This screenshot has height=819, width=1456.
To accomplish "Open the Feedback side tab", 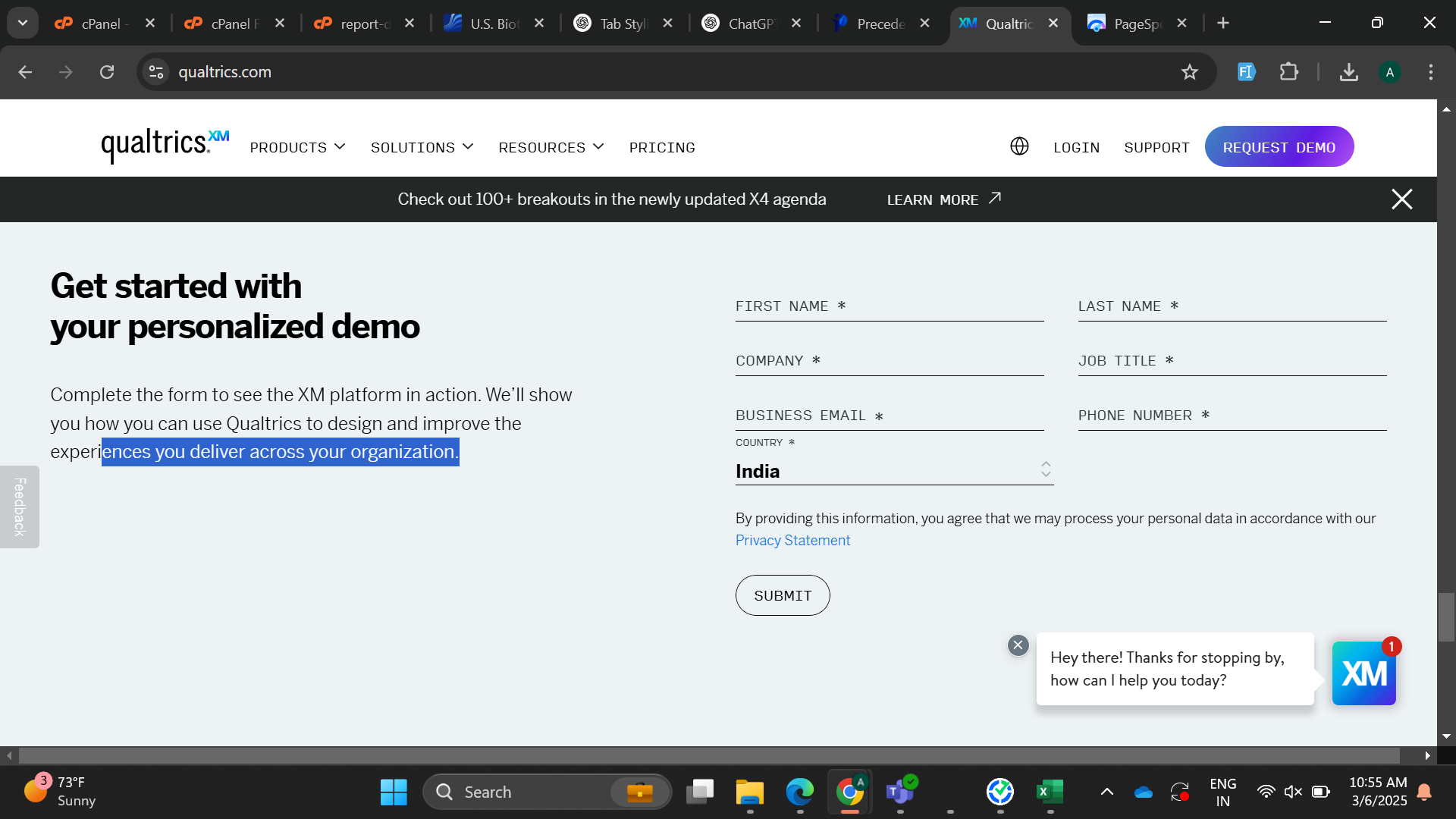I will pyautogui.click(x=20, y=507).
